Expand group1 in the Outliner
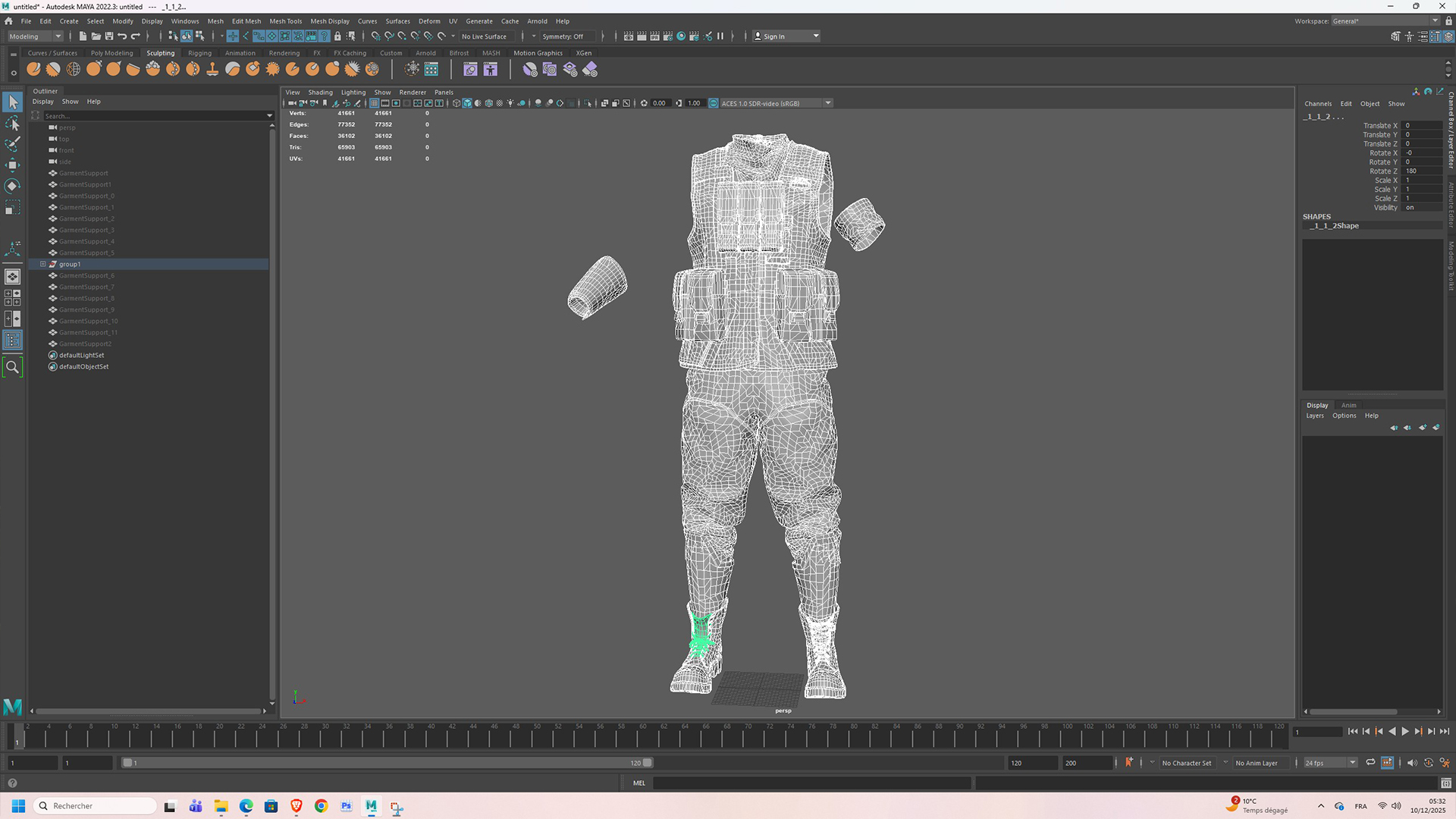 coord(43,264)
